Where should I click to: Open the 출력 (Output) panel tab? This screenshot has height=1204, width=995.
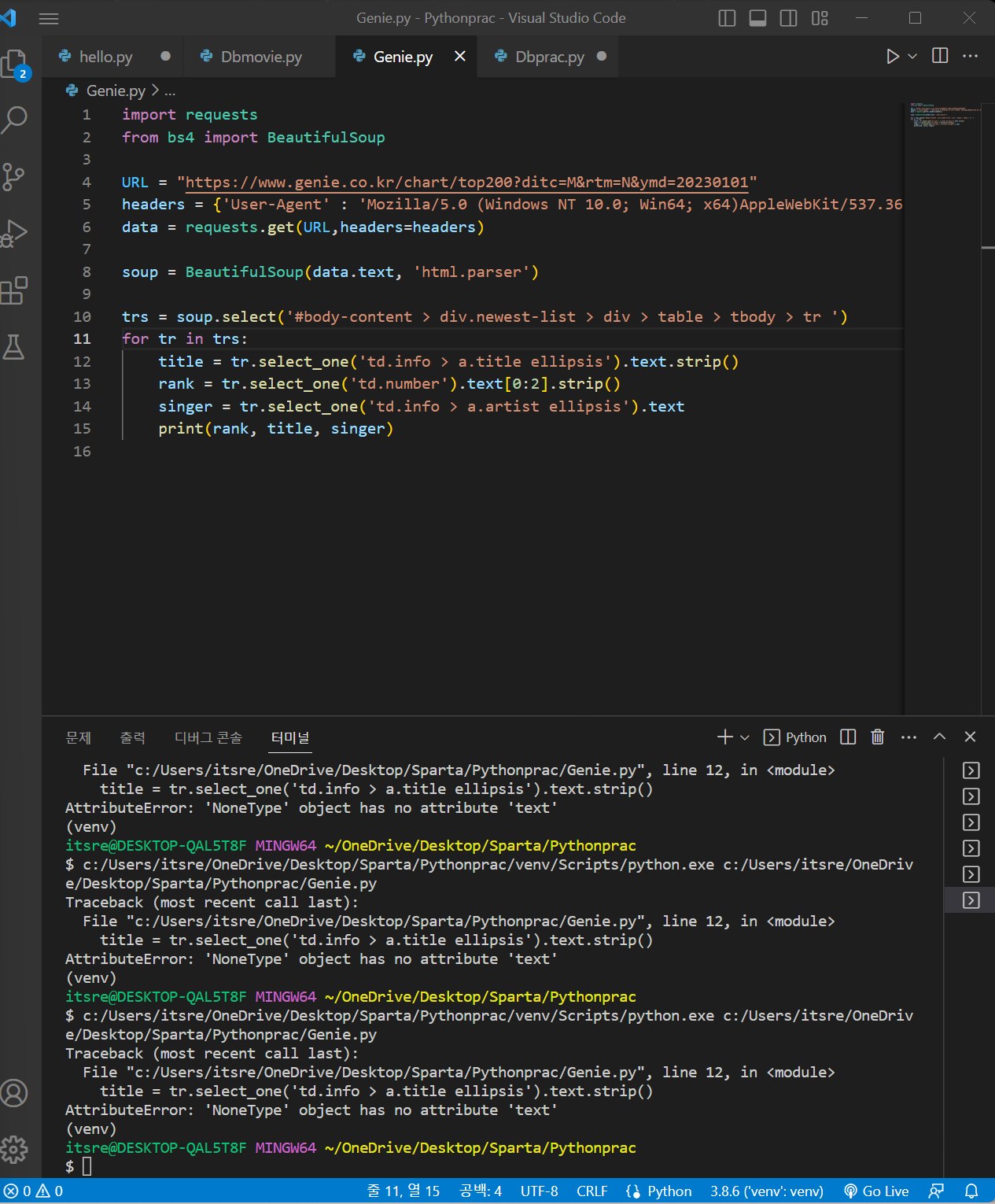[x=132, y=737]
